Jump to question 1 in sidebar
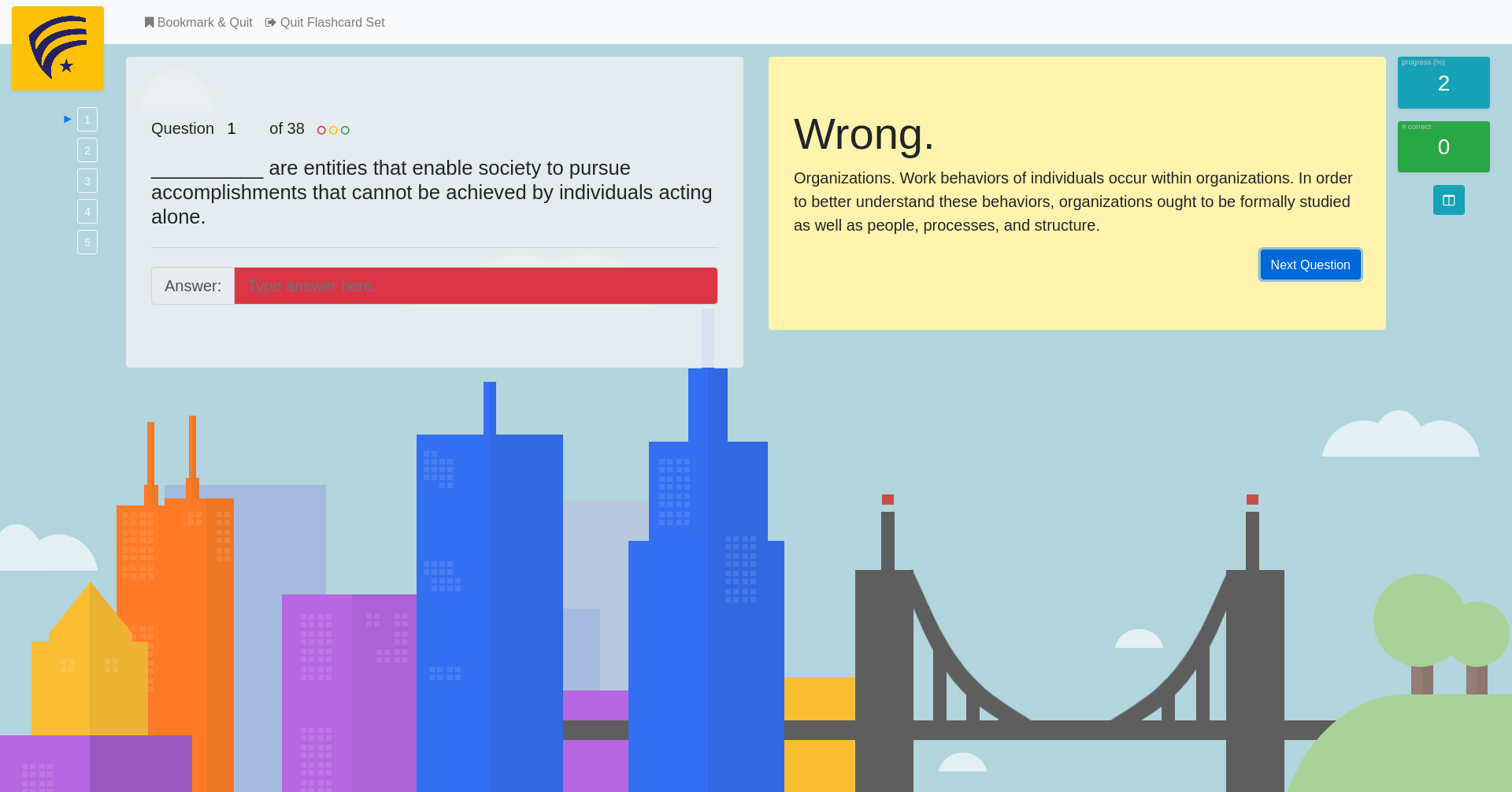The width and height of the screenshot is (1512, 792). [x=87, y=120]
